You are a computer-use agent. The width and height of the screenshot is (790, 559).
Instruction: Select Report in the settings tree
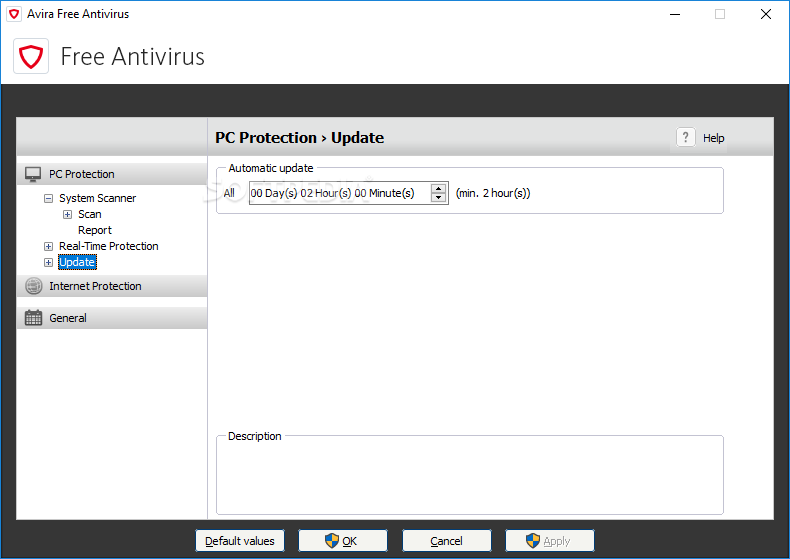tap(95, 230)
